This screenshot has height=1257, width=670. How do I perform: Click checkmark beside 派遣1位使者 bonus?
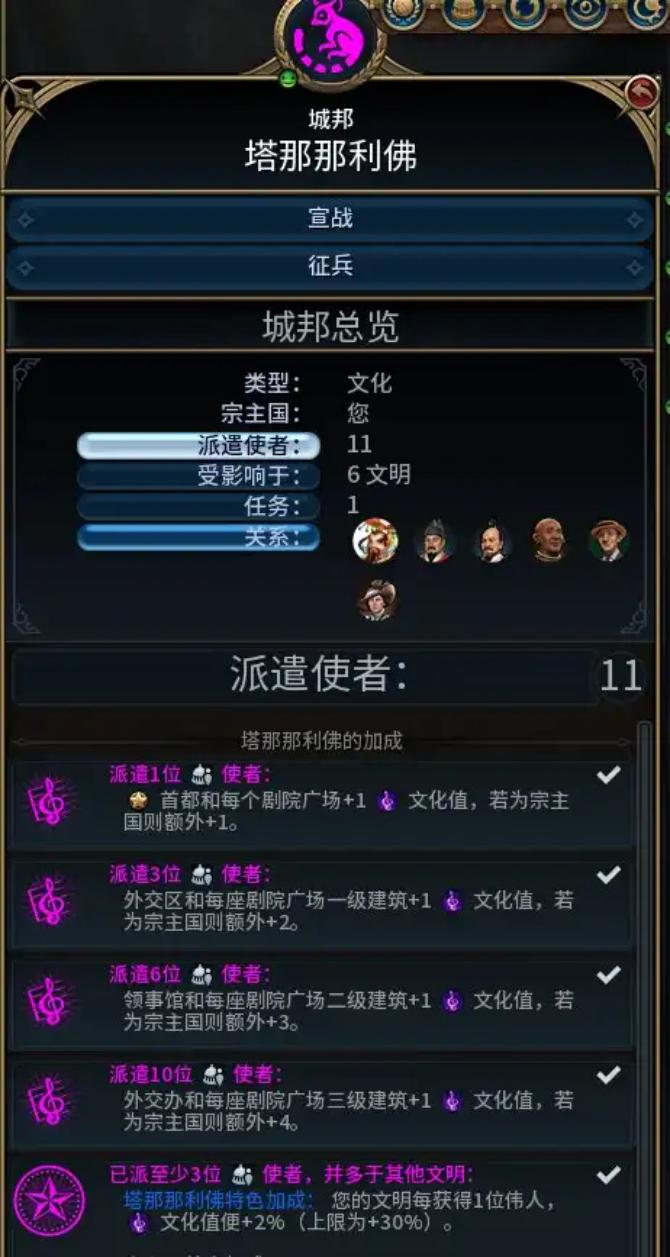(608, 774)
